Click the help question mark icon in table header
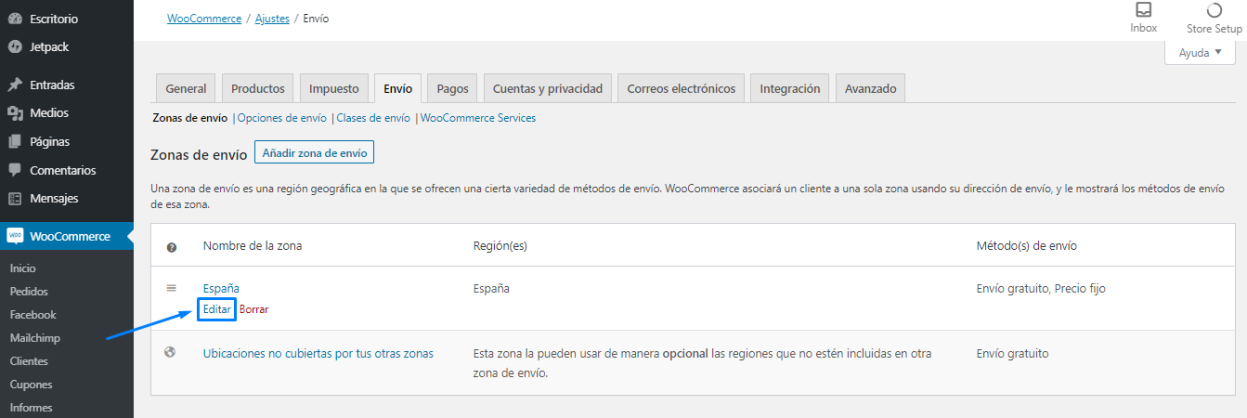This screenshot has width=1247, height=418. coord(171,246)
